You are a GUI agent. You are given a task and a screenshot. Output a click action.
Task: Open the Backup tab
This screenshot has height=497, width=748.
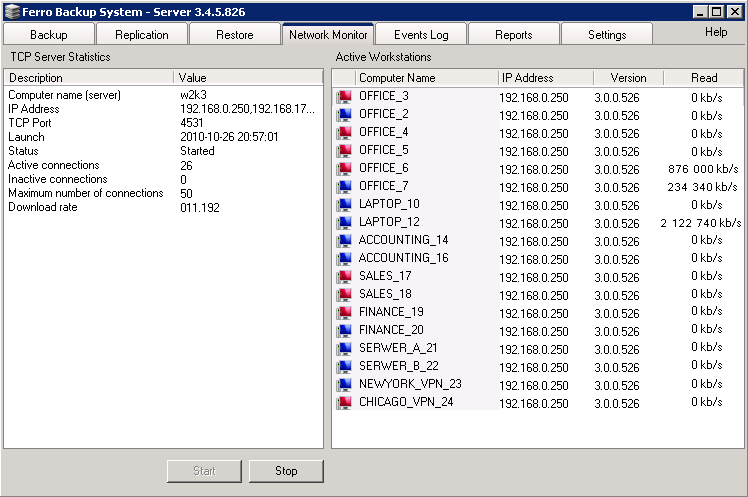coord(49,35)
